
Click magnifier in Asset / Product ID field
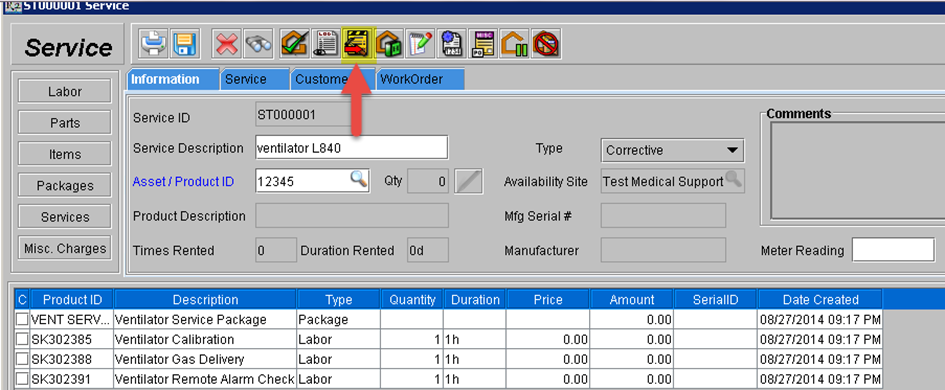(x=359, y=179)
